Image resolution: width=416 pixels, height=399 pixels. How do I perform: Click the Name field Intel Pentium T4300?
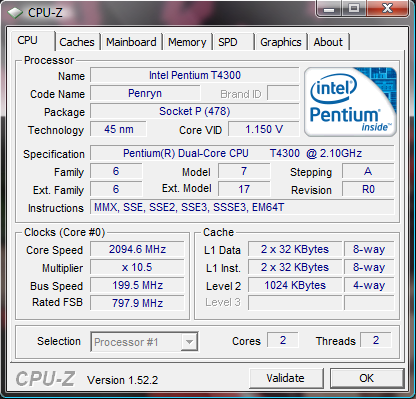click(195, 75)
